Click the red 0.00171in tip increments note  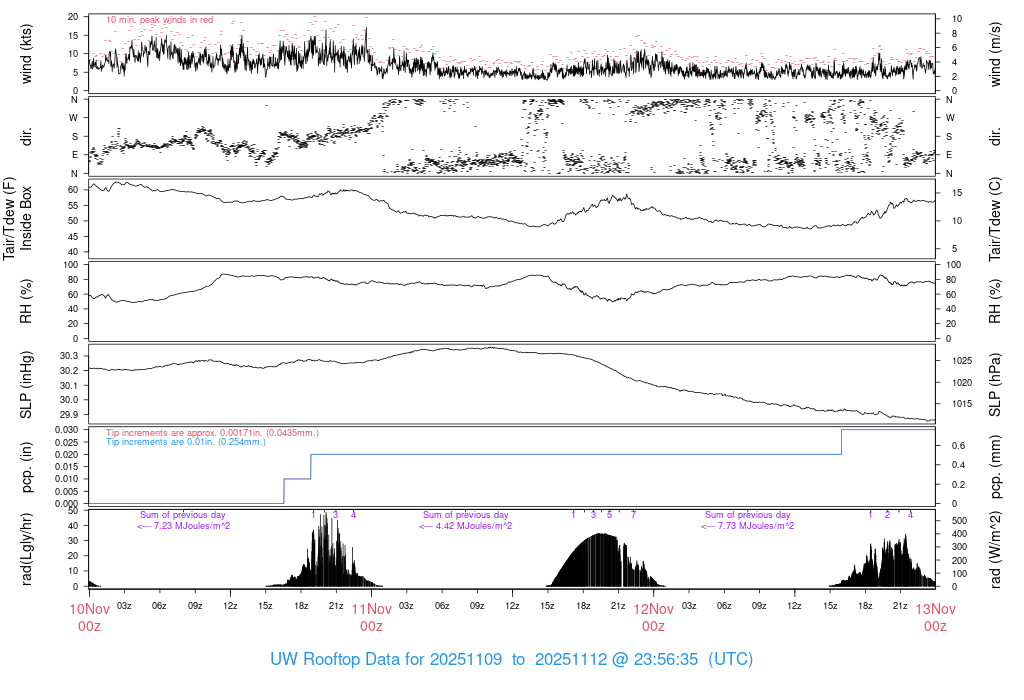pyautogui.click(x=212, y=432)
